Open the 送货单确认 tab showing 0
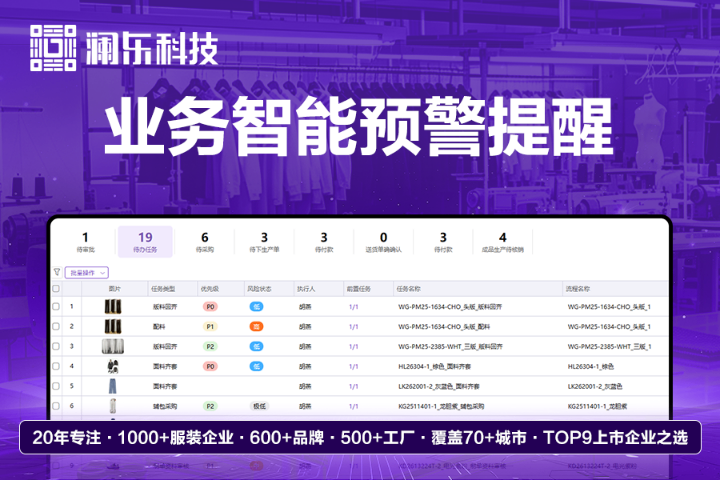 click(x=383, y=242)
